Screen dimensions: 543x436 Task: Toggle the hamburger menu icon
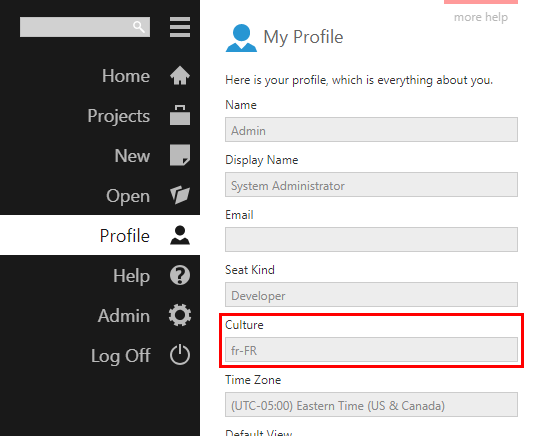(180, 27)
